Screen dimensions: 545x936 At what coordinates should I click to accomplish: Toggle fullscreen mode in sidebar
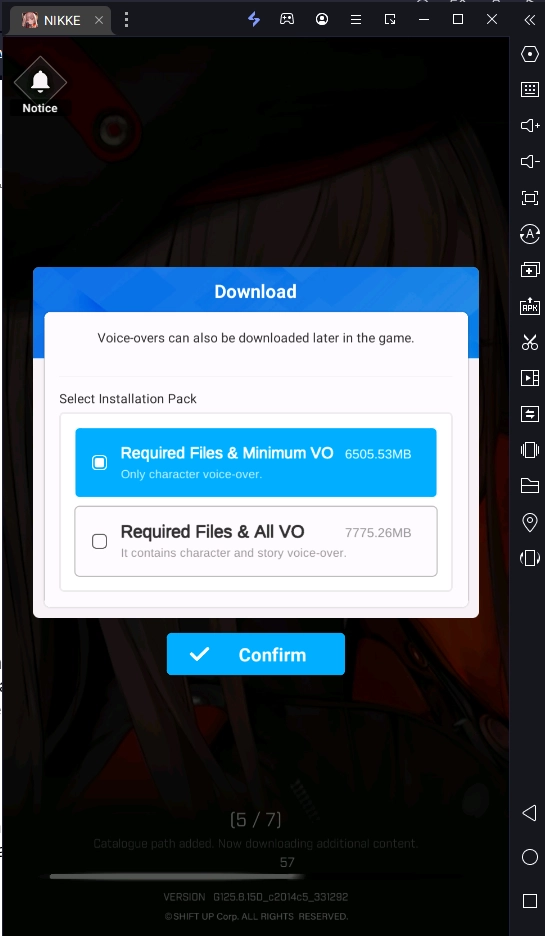529,198
